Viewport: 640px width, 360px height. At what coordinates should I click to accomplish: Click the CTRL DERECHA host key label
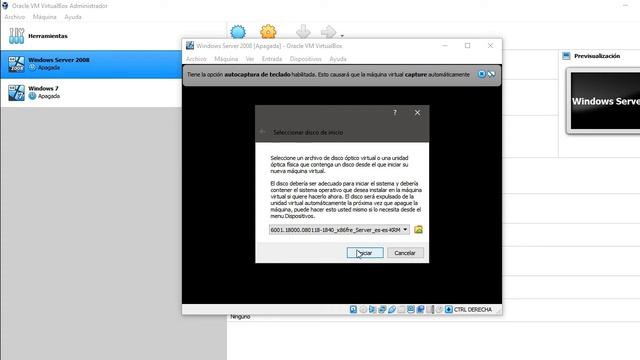point(473,309)
